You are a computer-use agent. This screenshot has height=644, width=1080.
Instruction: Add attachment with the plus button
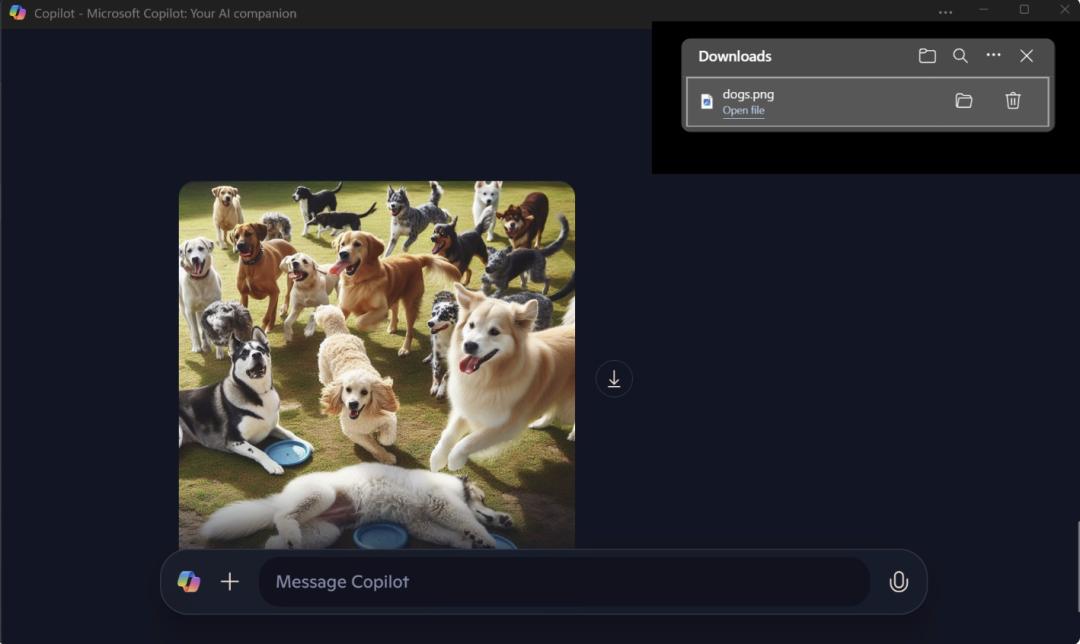coord(229,581)
